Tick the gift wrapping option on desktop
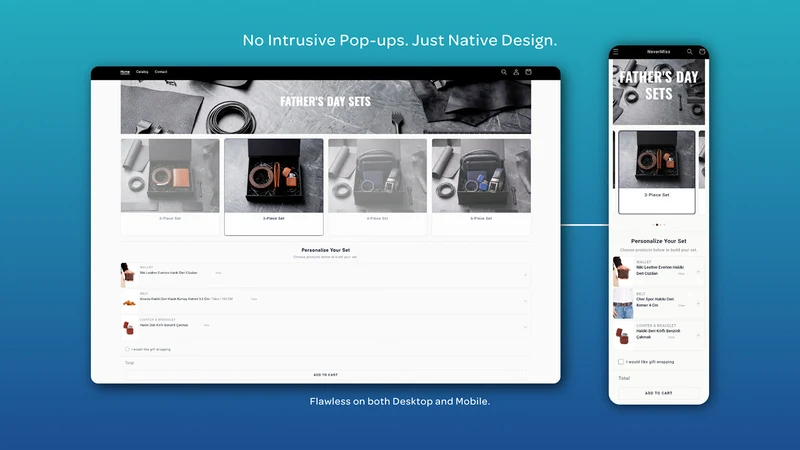The image size is (800, 450). pyautogui.click(x=127, y=349)
